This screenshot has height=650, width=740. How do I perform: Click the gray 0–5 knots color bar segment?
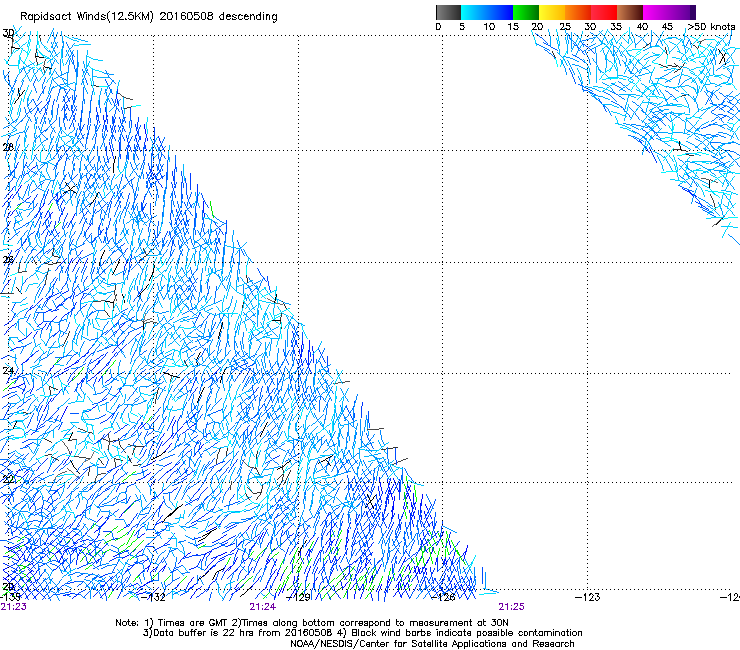(x=448, y=12)
